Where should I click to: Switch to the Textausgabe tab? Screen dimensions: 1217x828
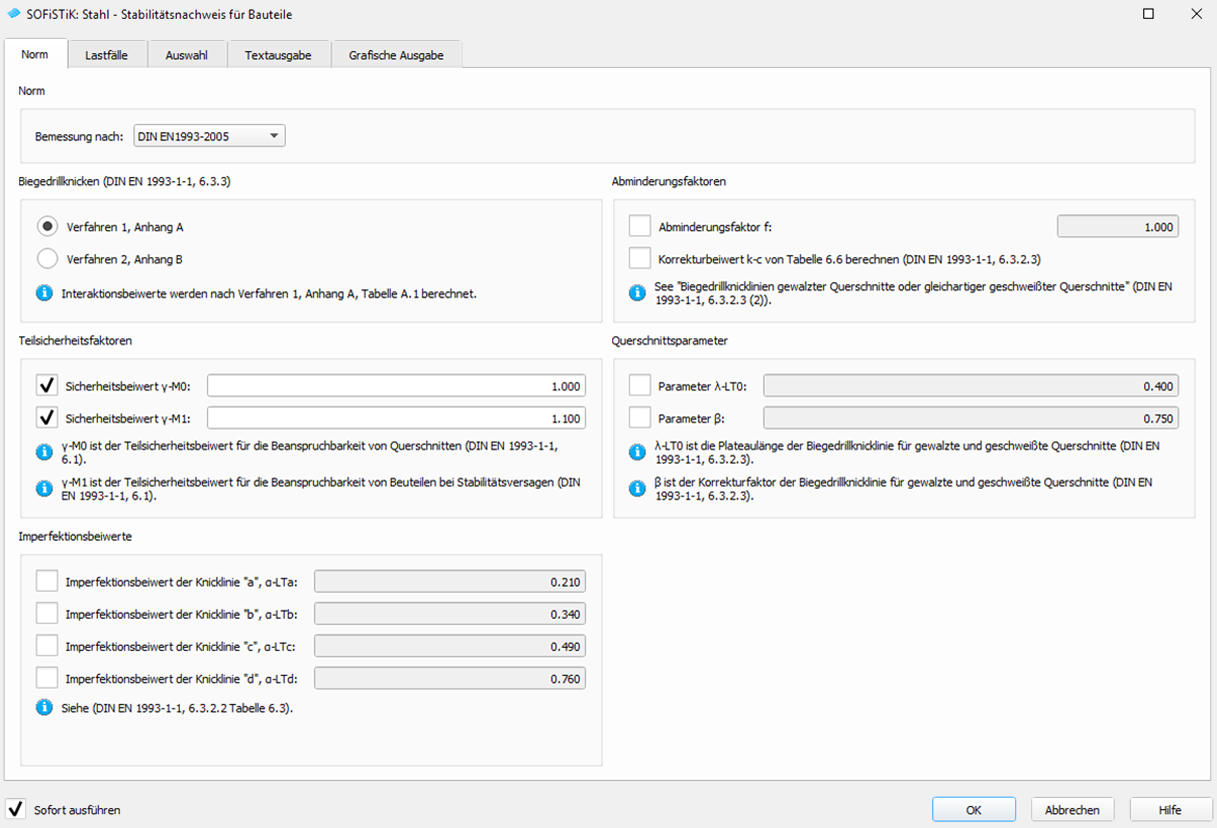(278, 55)
